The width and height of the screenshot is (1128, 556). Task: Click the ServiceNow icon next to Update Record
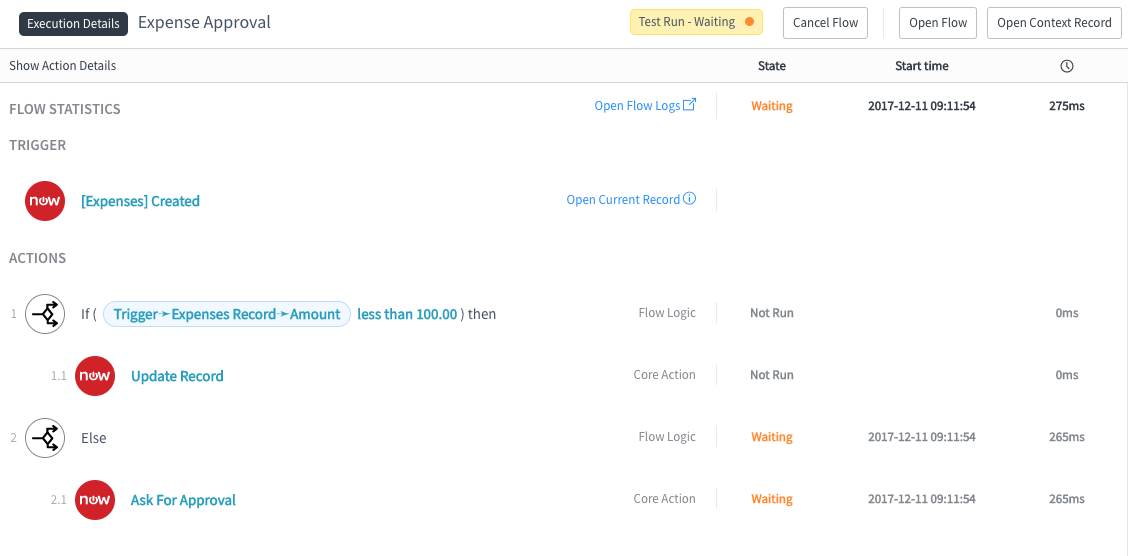pos(95,375)
